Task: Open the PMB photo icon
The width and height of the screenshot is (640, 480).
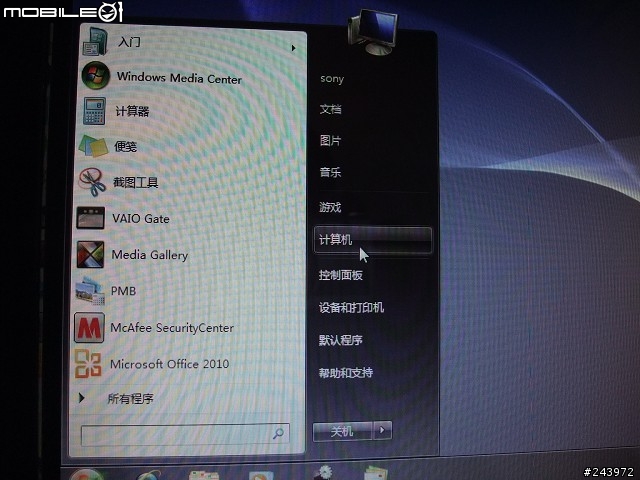Action: pos(90,291)
